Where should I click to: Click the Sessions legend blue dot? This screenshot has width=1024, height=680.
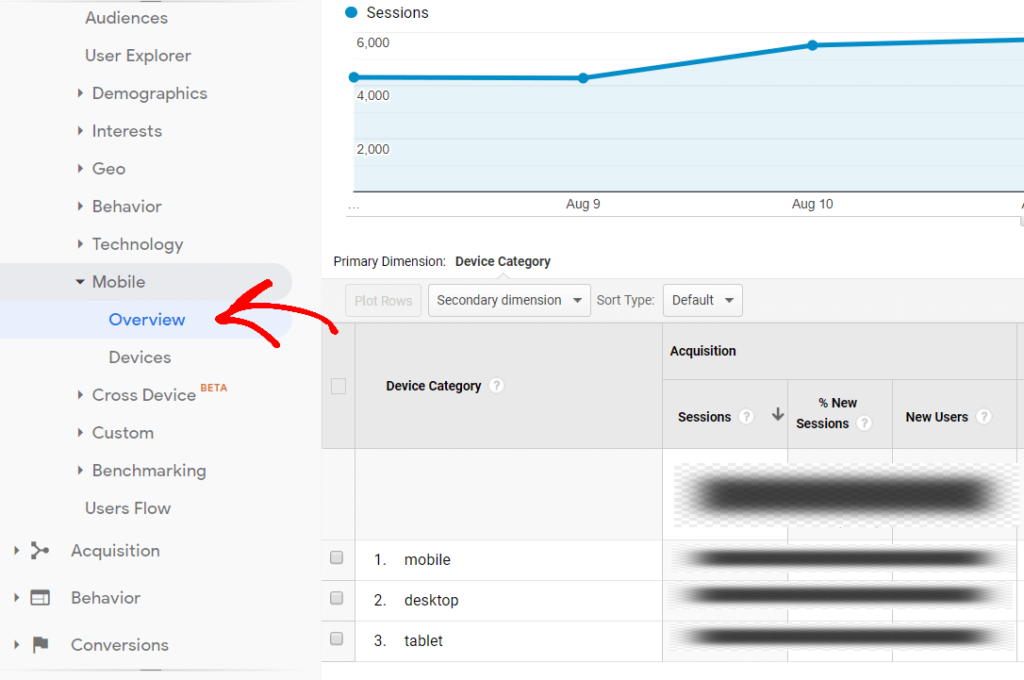[x=351, y=12]
